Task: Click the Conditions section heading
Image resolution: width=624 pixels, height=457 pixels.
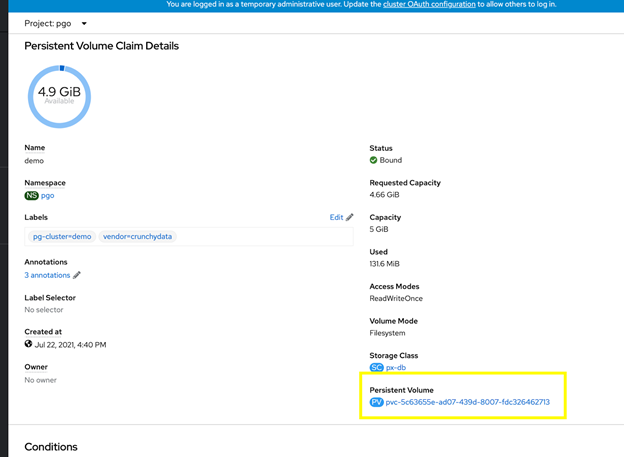Action: [x=50, y=446]
